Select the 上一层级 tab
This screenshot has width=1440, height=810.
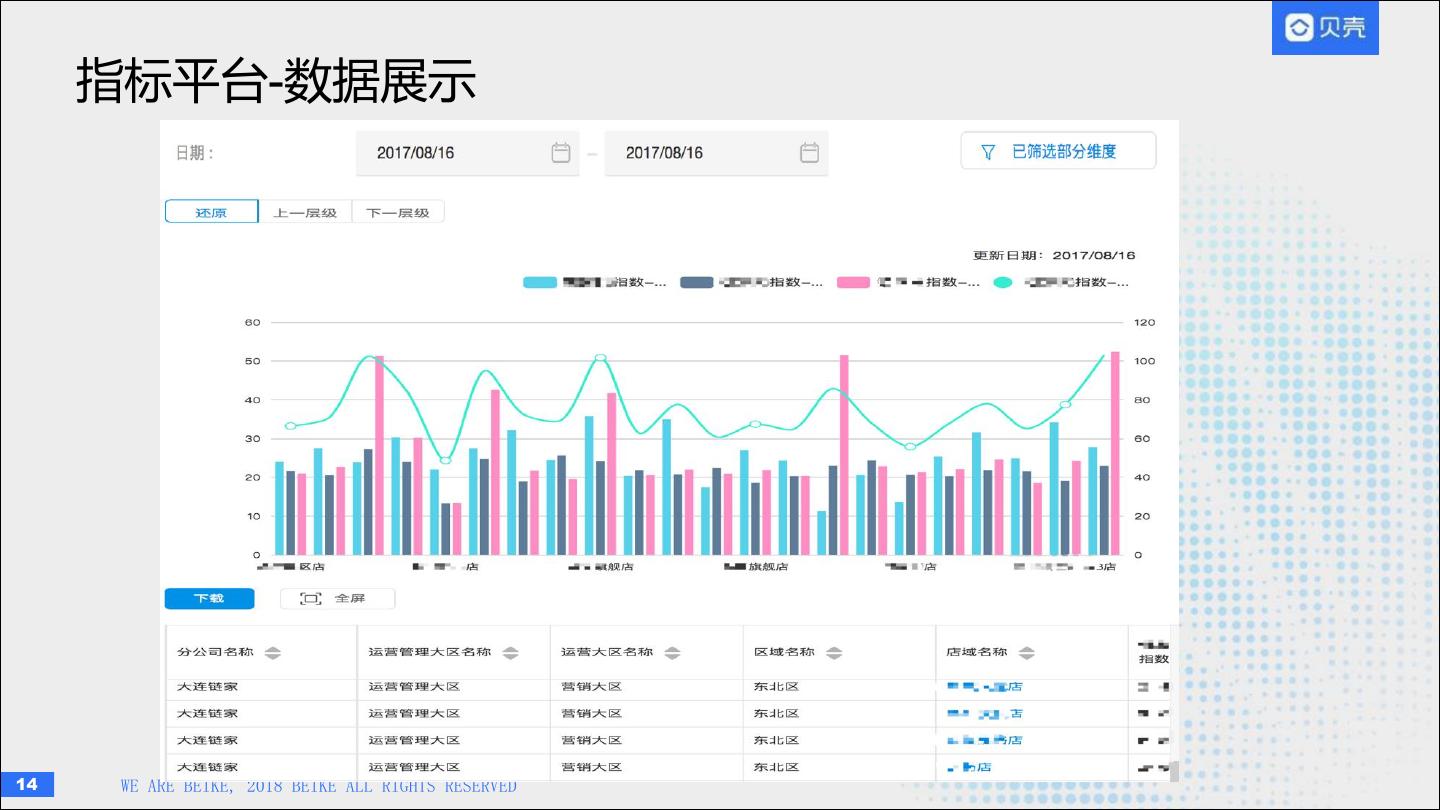305,212
